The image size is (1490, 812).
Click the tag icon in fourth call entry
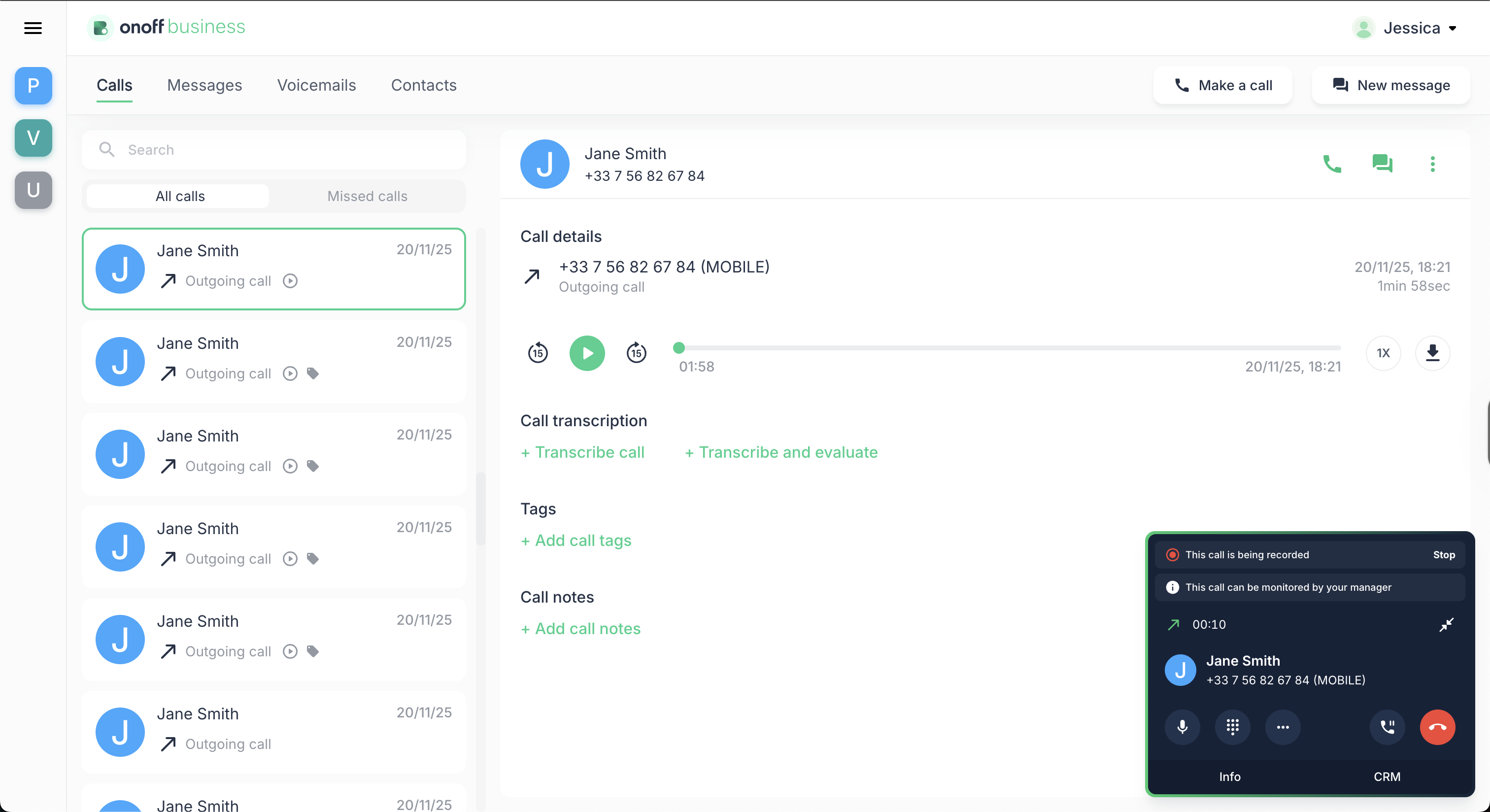coord(313,559)
